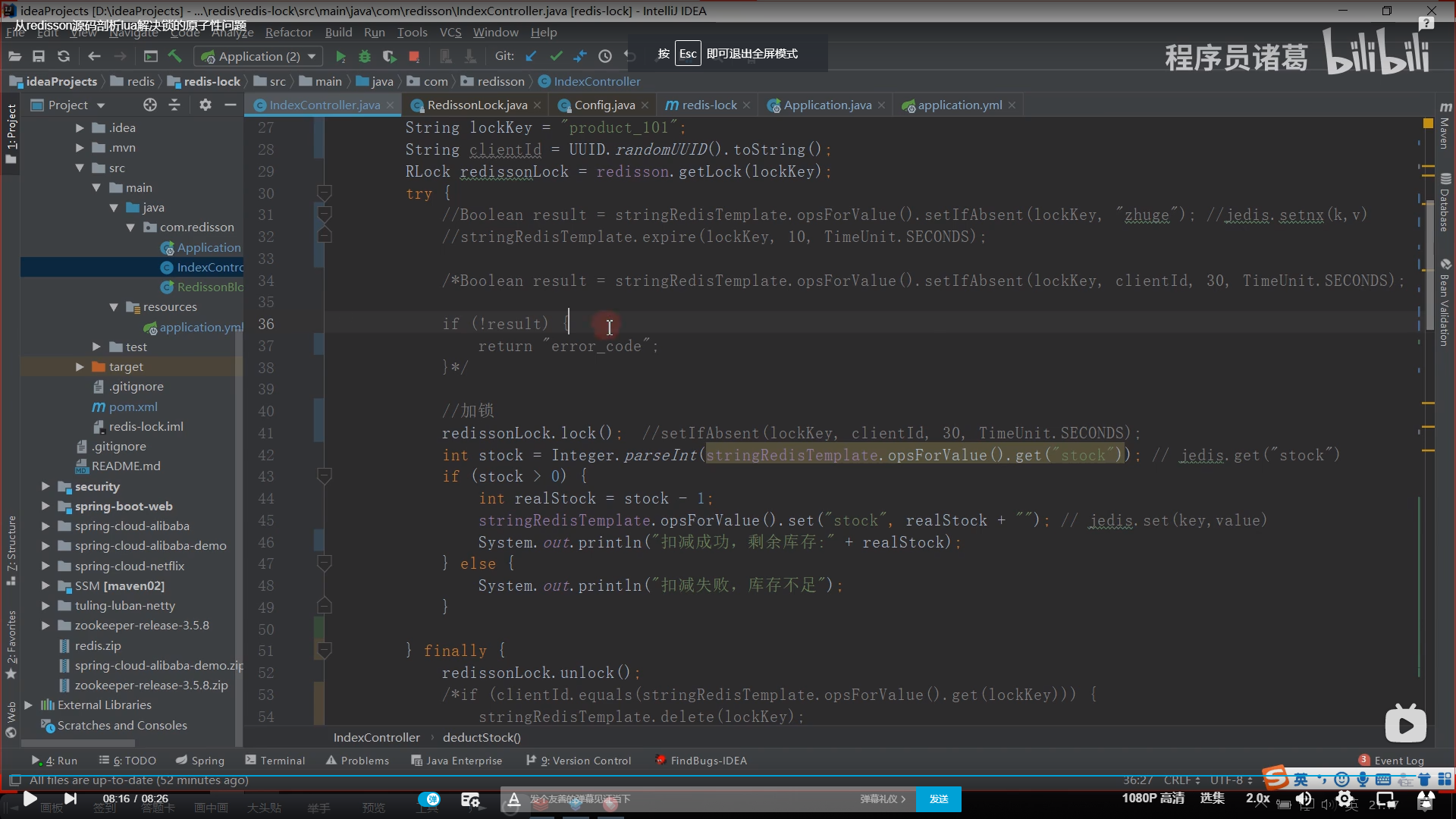Image resolution: width=1456 pixels, height=819 pixels.
Task: Open the Event Log
Action: click(x=1392, y=761)
